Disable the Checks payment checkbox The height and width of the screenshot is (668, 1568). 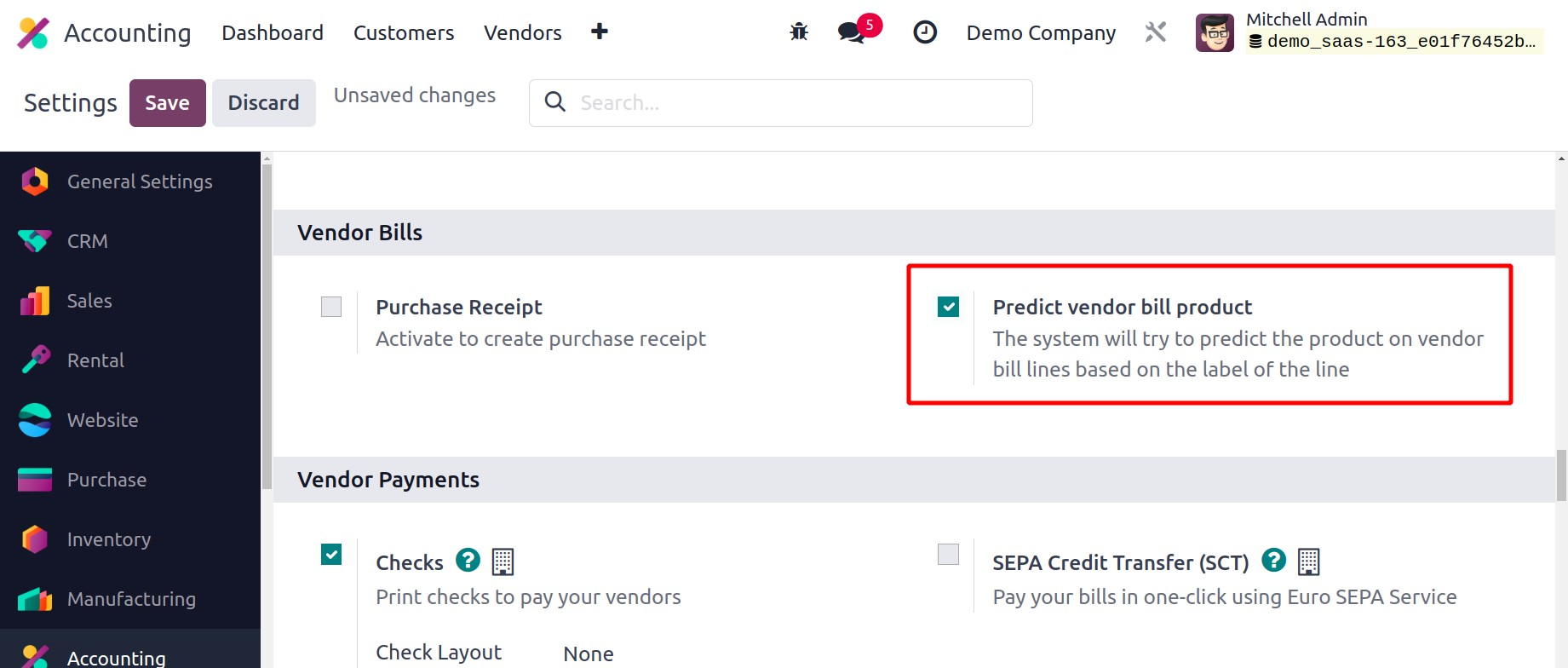click(x=331, y=555)
